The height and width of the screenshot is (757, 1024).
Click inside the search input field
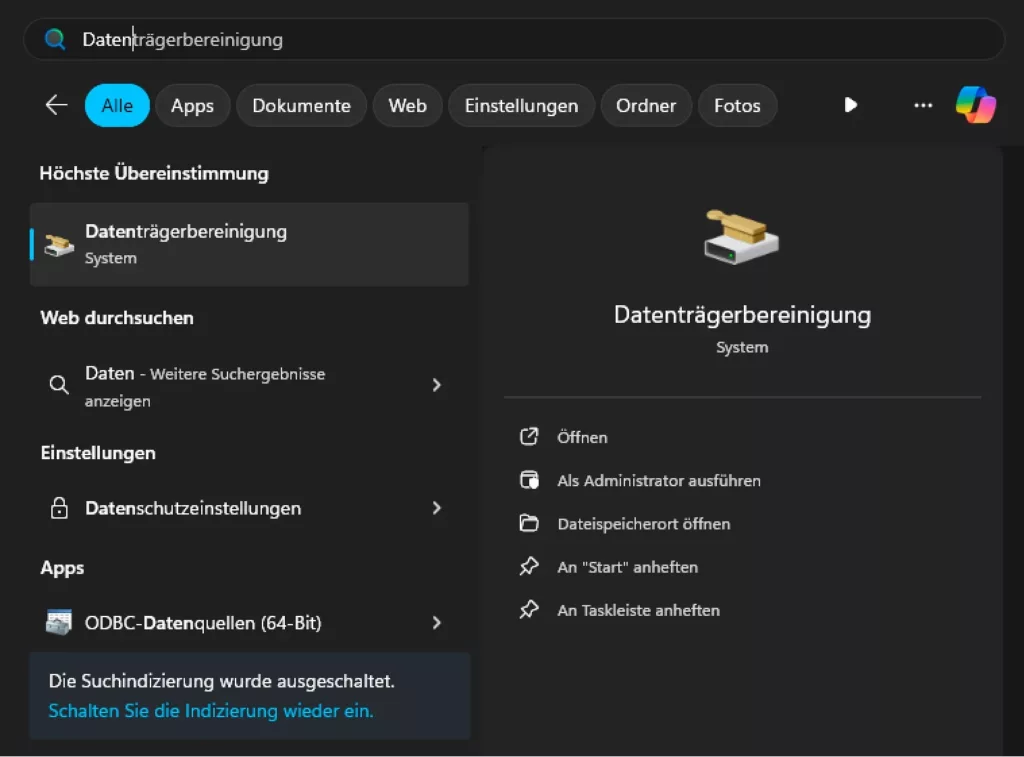300,40
